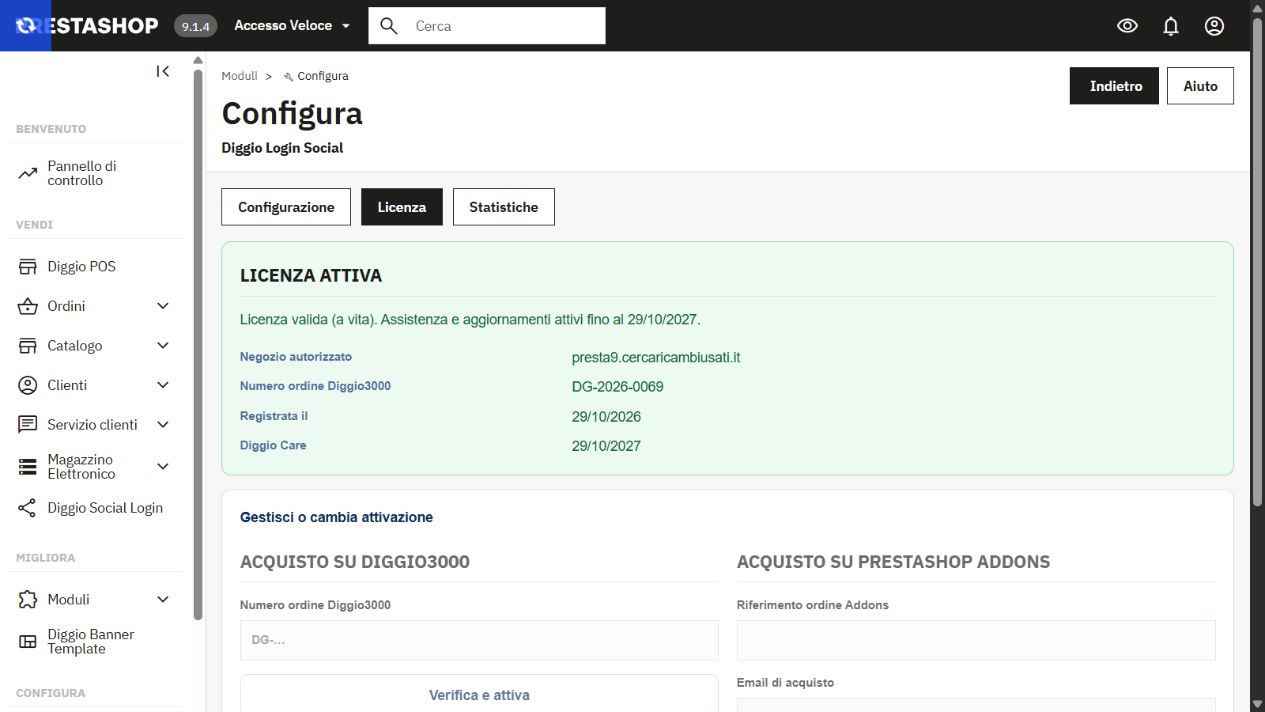Screen dimensions: 1265x712
Task: Click the Catalogo store icon
Action: pyautogui.click(x=28, y=346)
